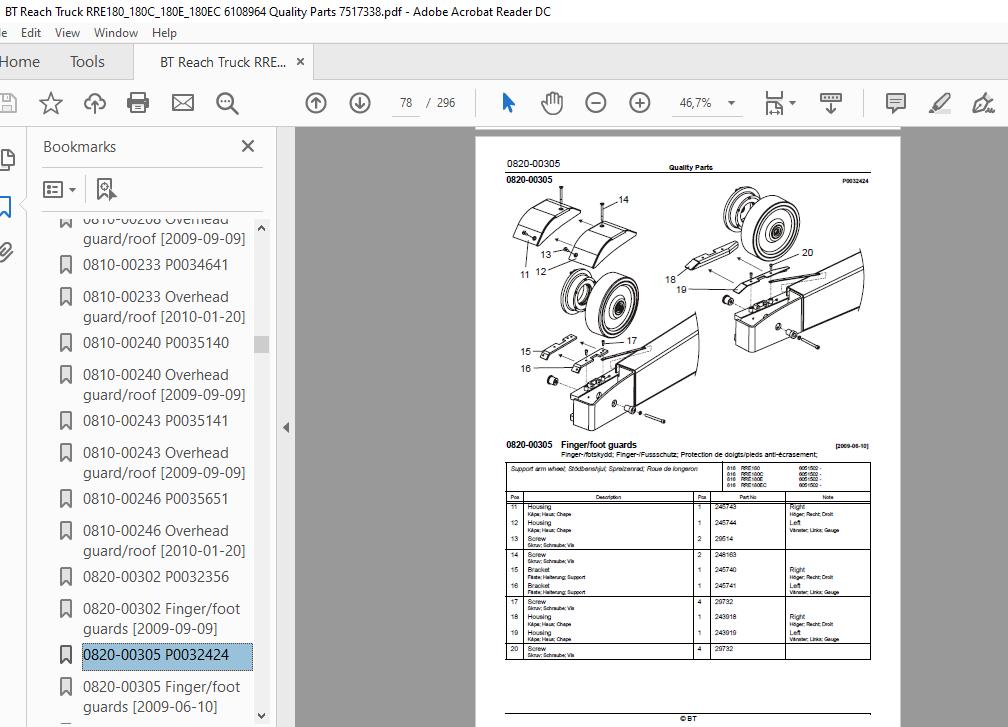This screenshot has width=1008, height=727.
Task: Select the hand pan tool
Action: [552, 103]
